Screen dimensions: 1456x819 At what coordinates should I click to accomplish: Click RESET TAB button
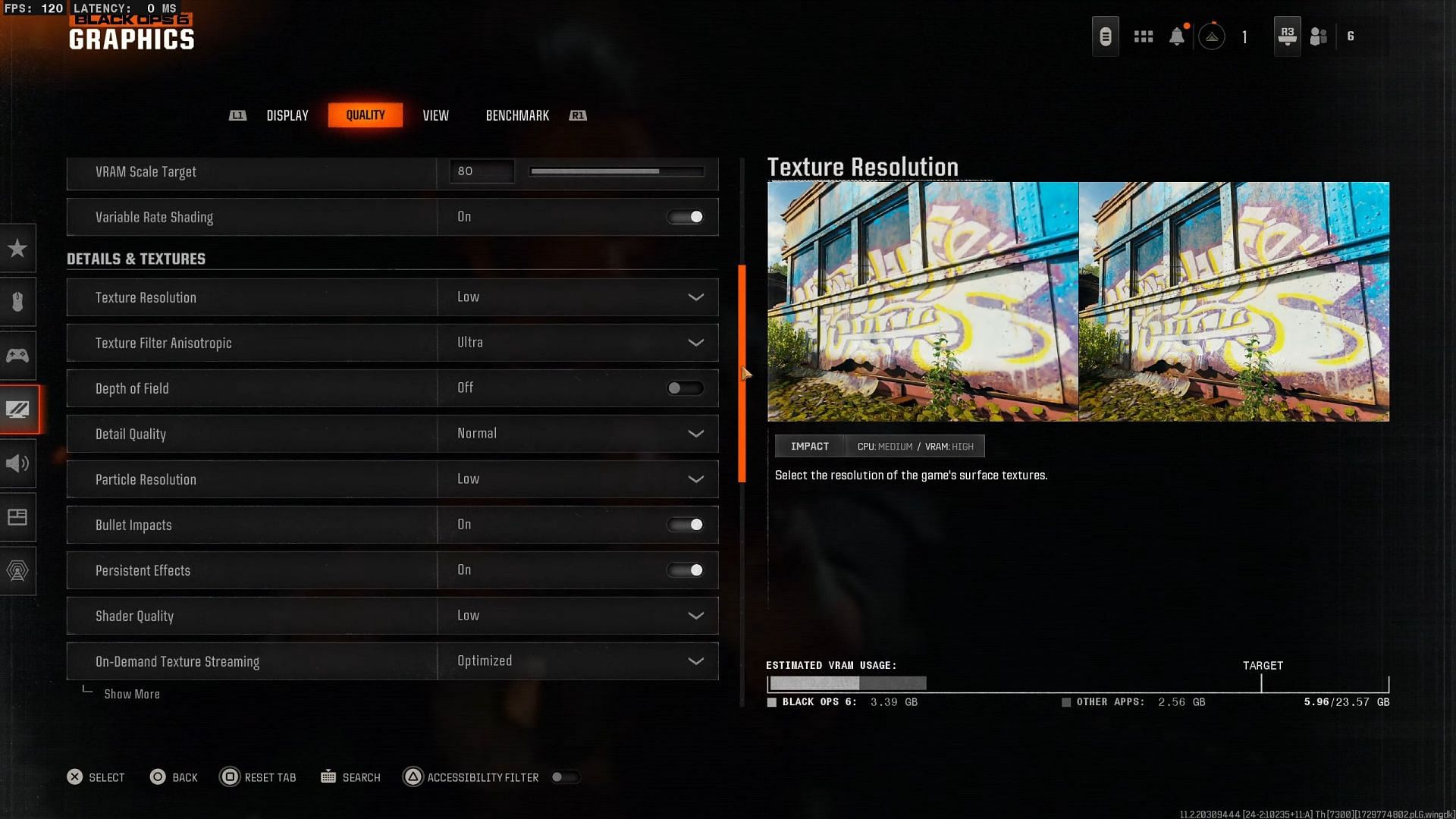click(257, 776)
